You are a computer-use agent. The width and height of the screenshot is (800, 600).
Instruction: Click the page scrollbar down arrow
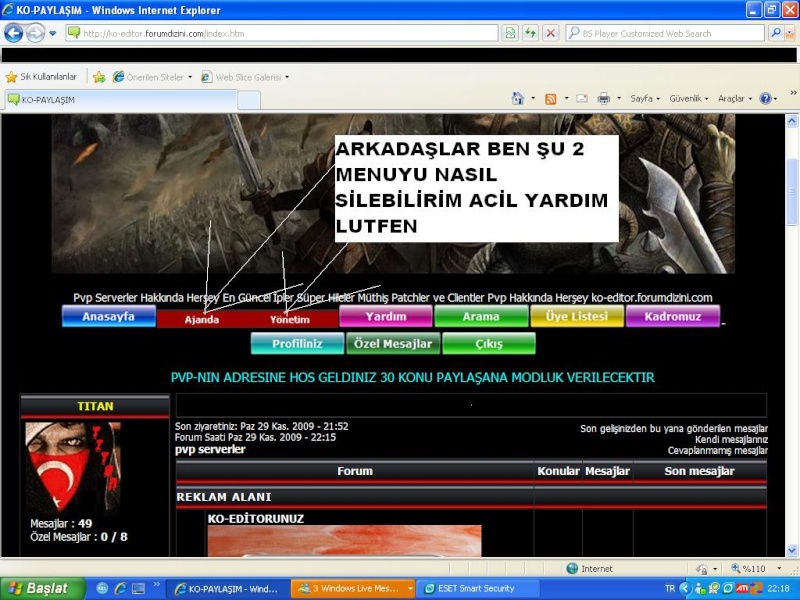click(x=792, y=551)
